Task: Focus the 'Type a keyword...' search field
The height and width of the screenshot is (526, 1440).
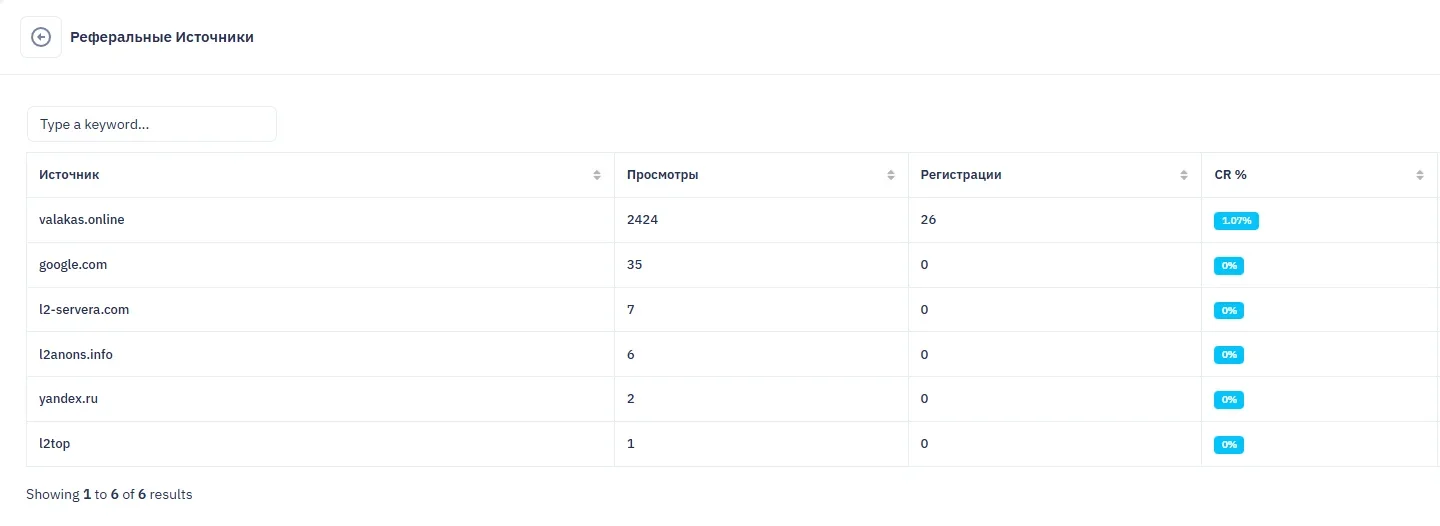Action: (152, 125)
